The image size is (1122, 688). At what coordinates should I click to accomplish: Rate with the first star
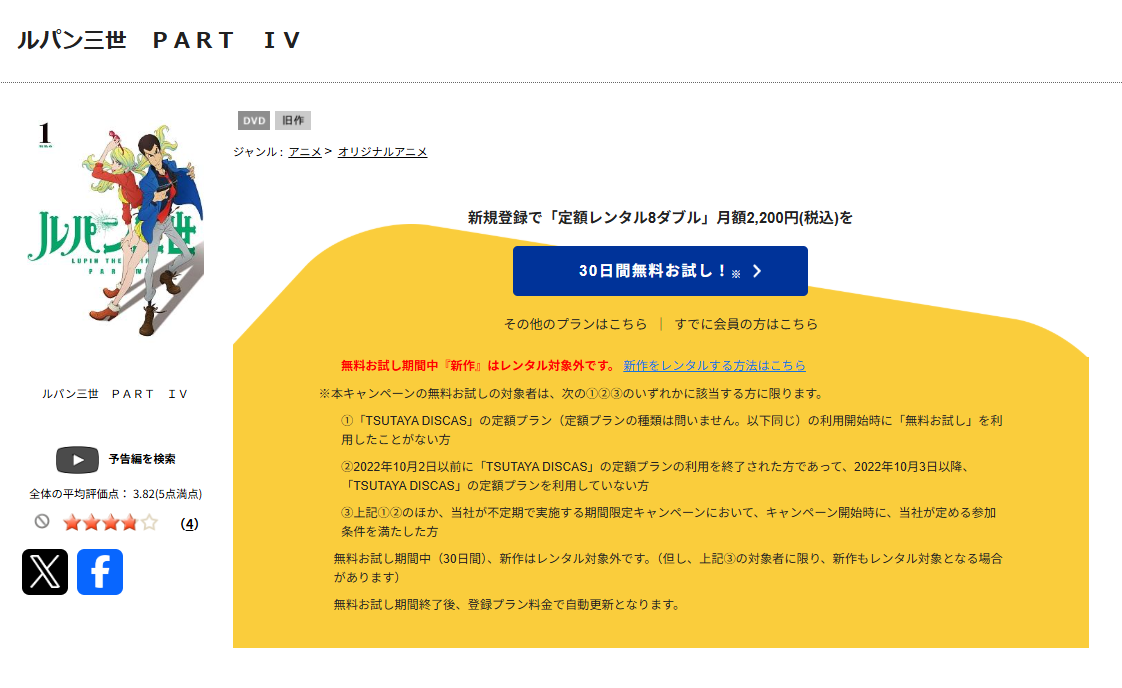(72, 523)
